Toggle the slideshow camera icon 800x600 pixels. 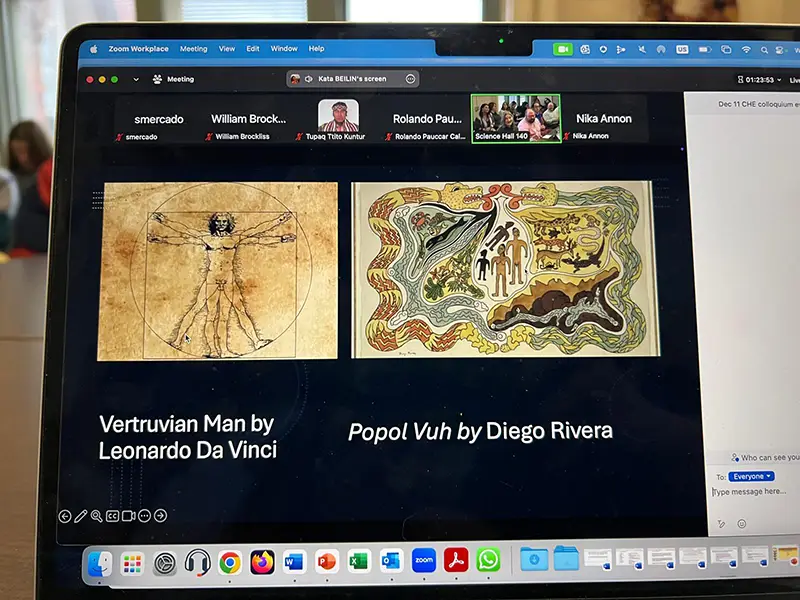pyautogui.click(x=129, y=516)
